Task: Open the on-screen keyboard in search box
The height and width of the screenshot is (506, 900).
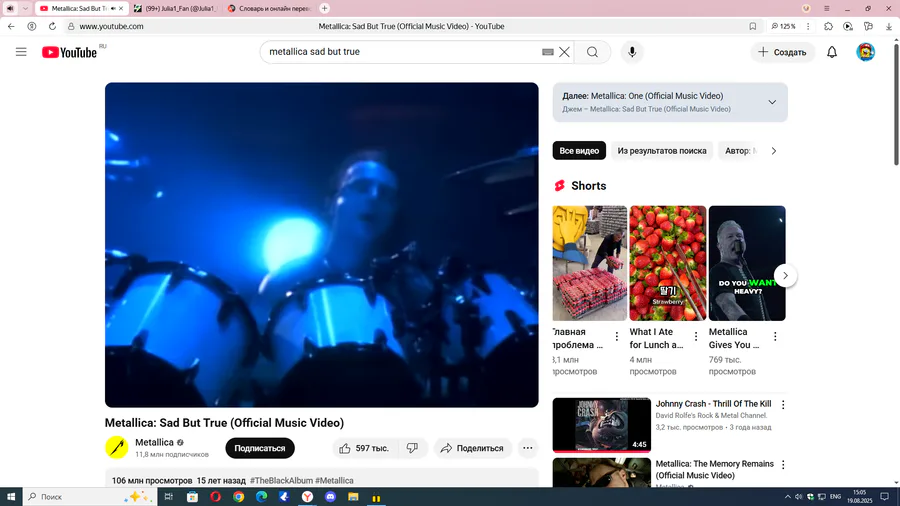Action: 548,52
